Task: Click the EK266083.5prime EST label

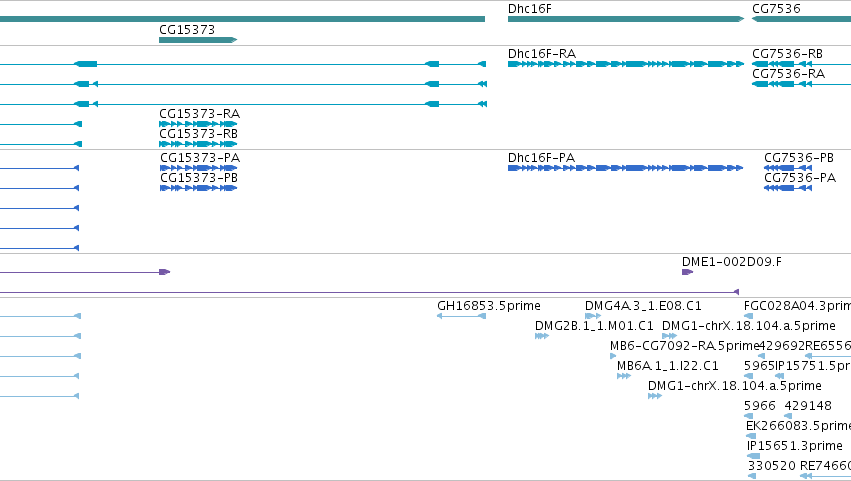Action: pyautogui.click(x=798, y=426)
